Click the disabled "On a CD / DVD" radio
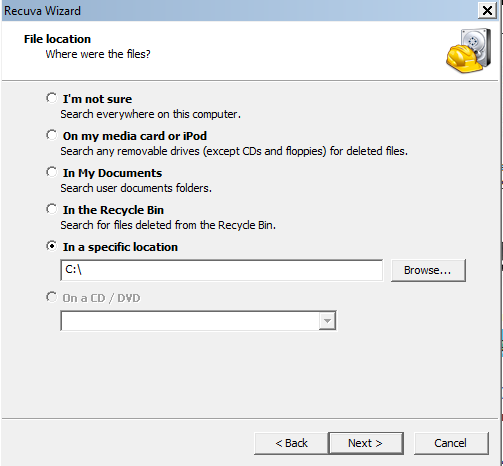 (x=52, y=297)
